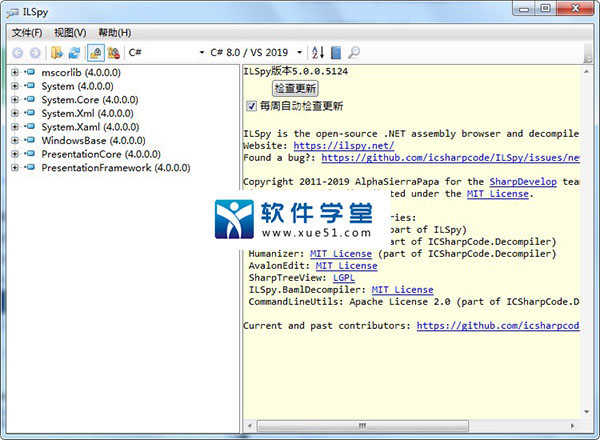
Task: Click the mscorlib assembly icon
Action: tap(29, 72)
